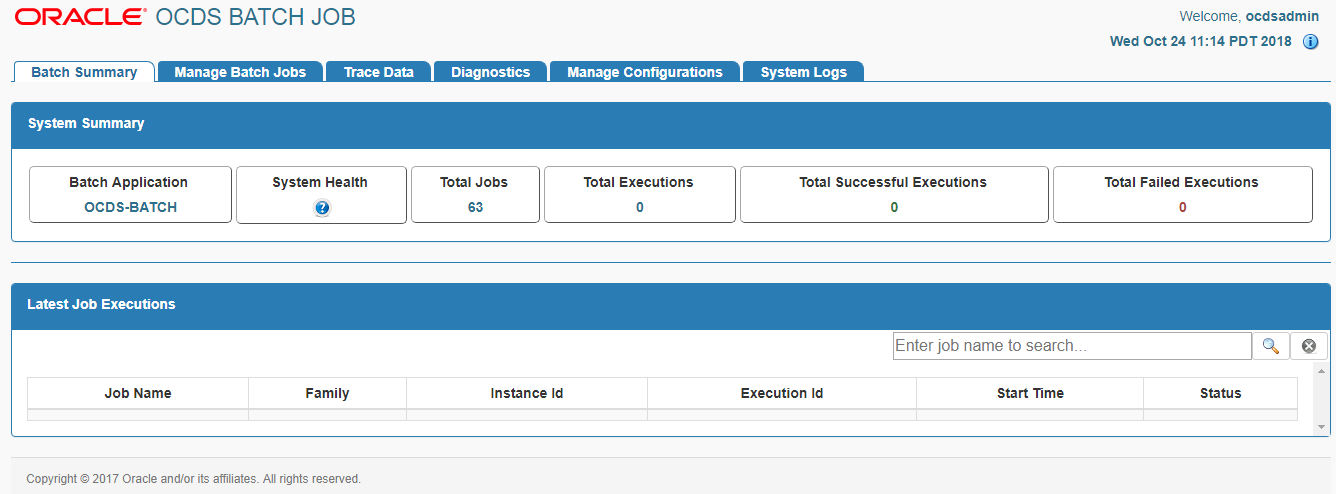Switch to the System Logs tab
Viewport: 1336px width, 494px height.
[x=804, y=72]
